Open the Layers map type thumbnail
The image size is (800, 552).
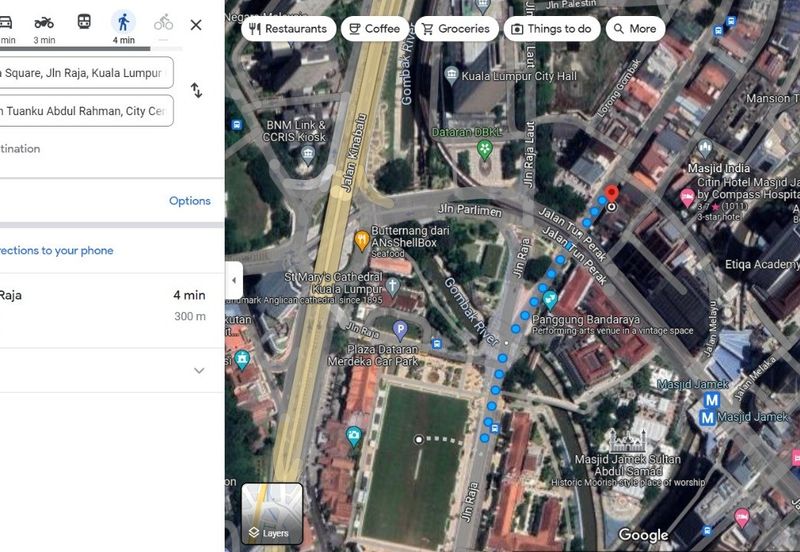click(272, 513)
